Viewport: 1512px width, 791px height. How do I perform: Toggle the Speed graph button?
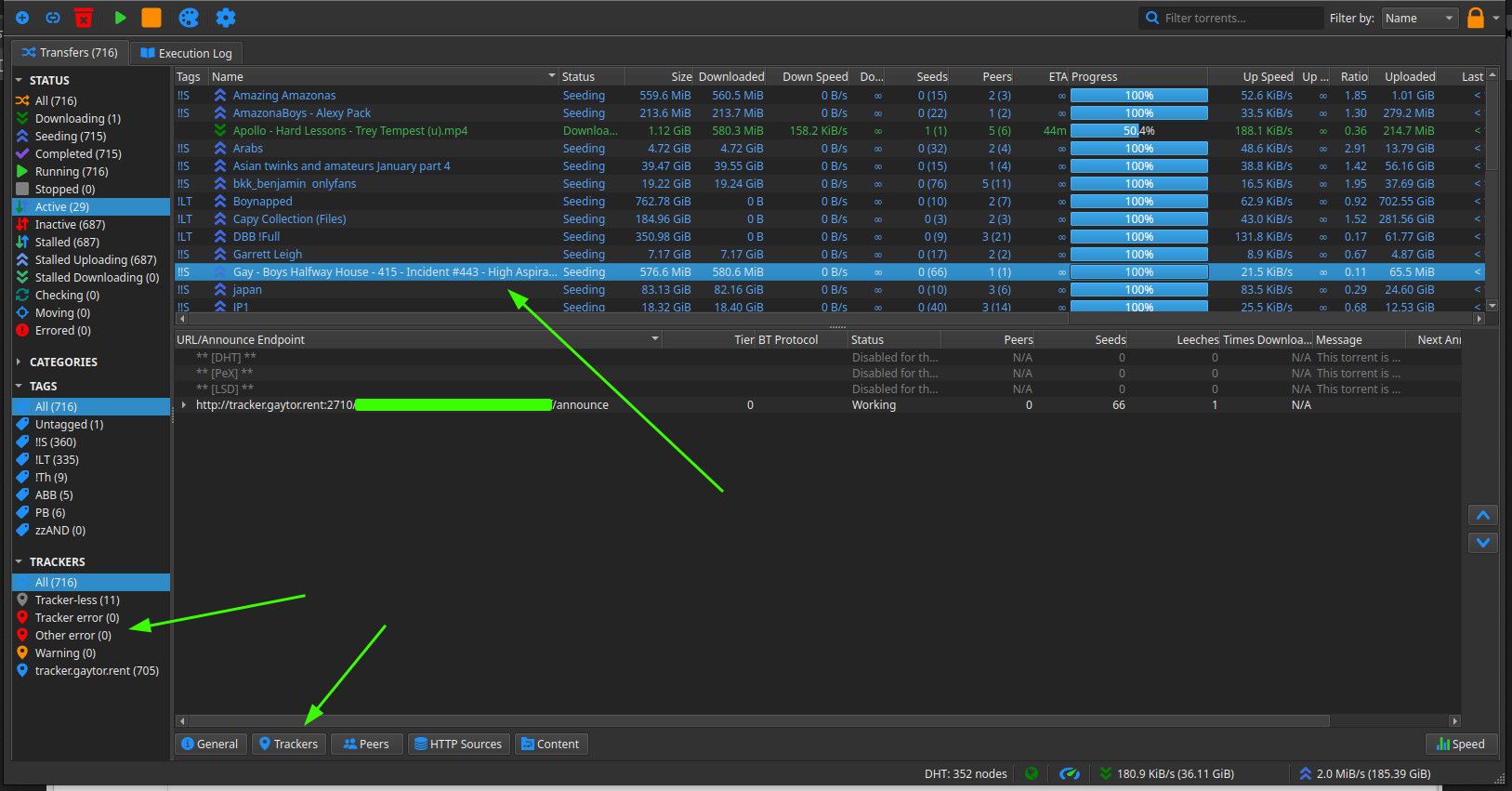point(1461,744)
